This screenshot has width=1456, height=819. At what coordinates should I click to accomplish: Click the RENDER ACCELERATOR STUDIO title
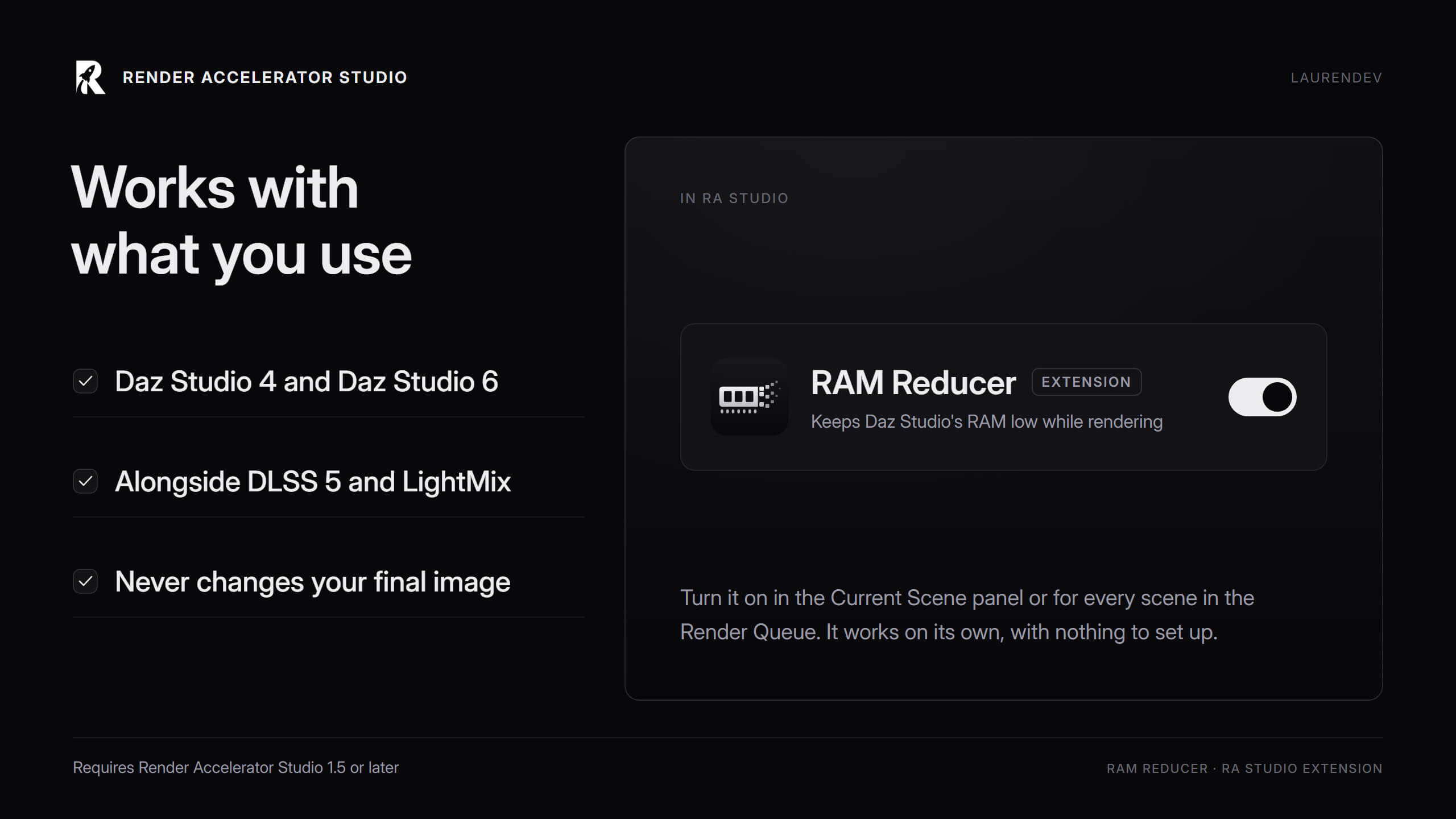tap(265, 77)
